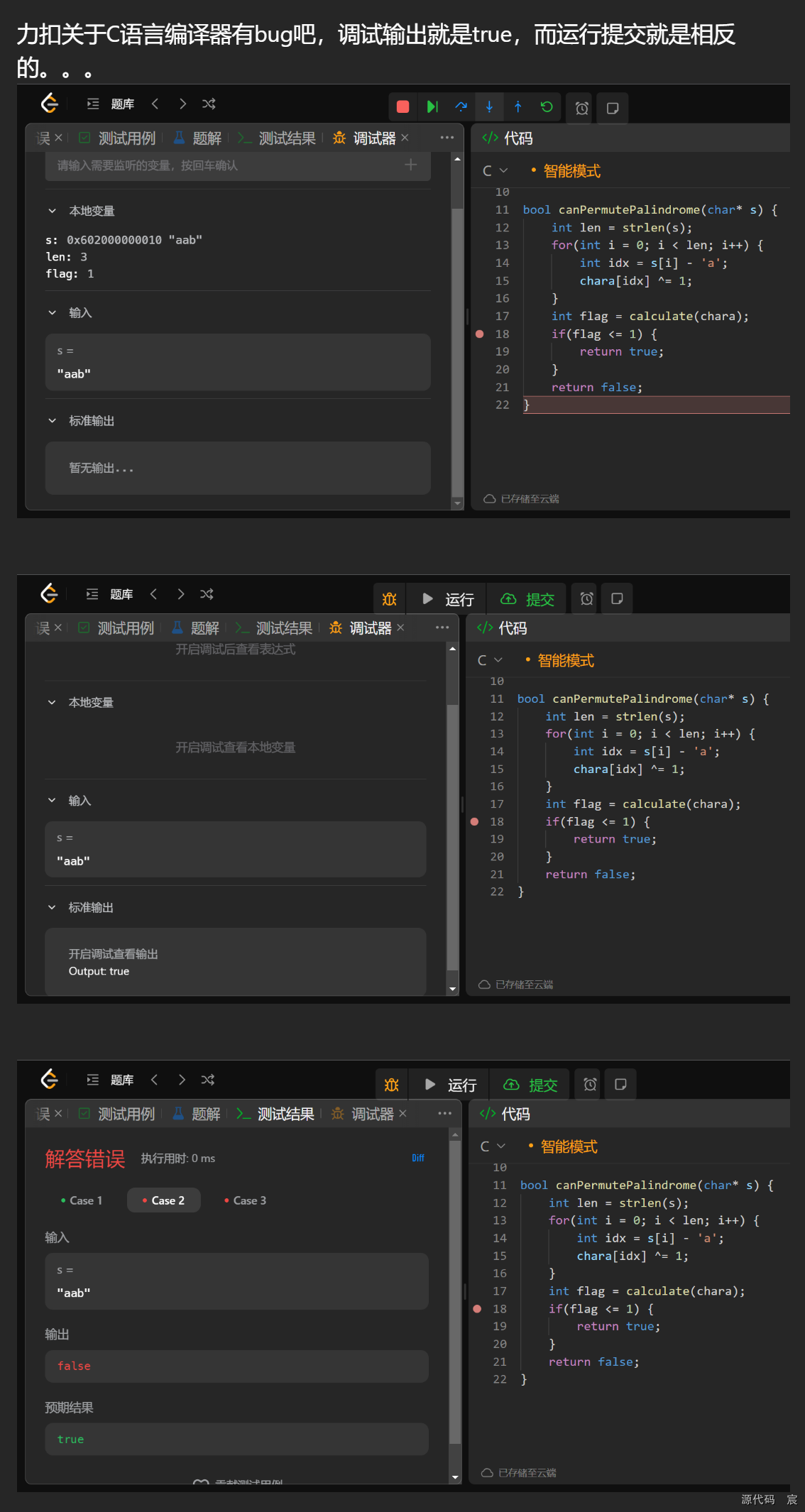
Task: Select Case 1 in test results
Action: [82, 1200]
